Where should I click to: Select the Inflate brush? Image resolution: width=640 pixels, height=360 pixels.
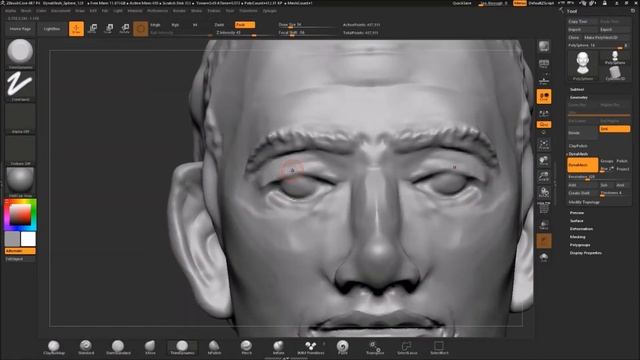coord(278,348)
